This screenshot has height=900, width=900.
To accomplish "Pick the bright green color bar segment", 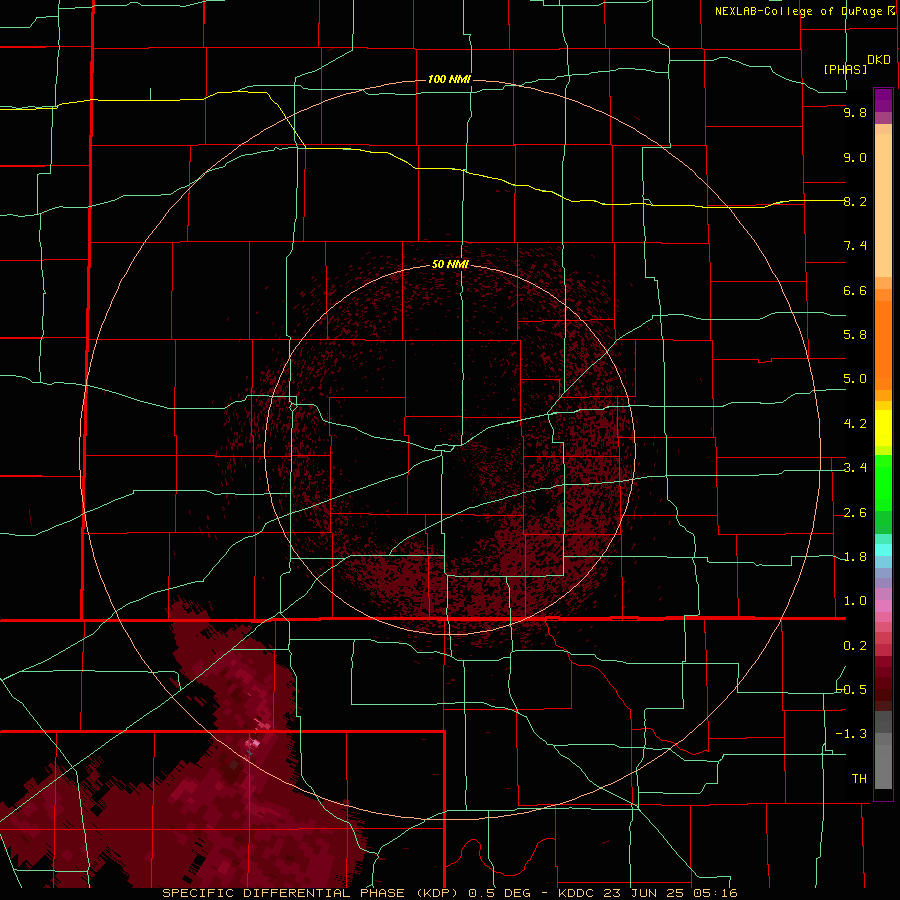I will pos(883,483).
